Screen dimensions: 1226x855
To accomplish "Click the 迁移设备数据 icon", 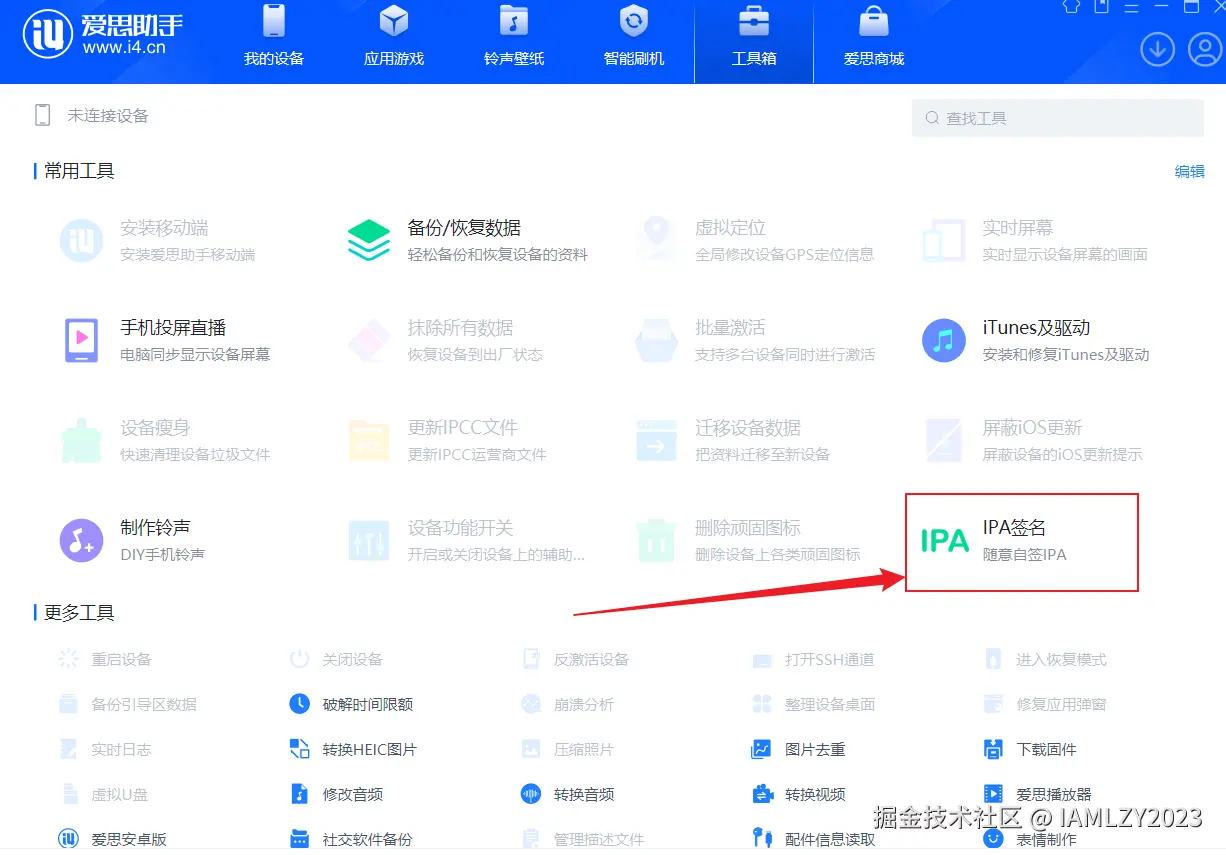I will point(656,440).
